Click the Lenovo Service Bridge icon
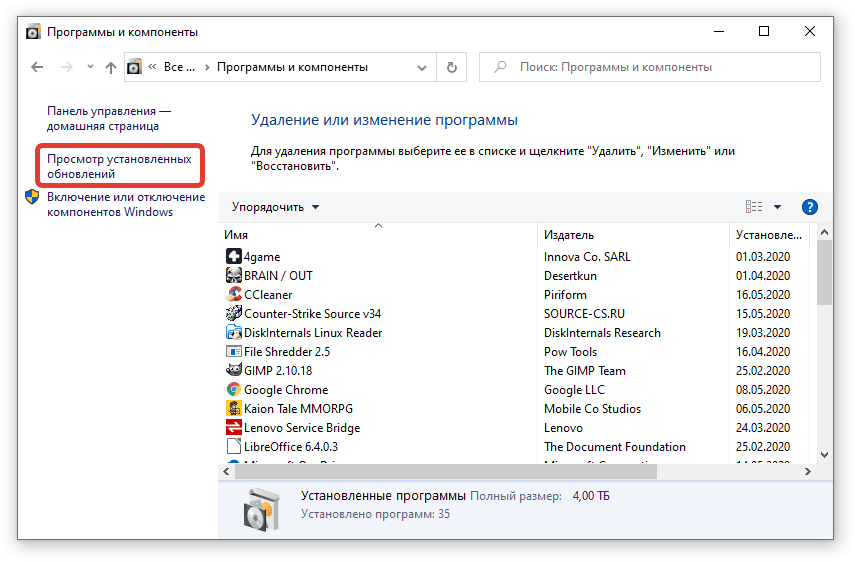Screen dimensions: 855x562 point(233,427)
